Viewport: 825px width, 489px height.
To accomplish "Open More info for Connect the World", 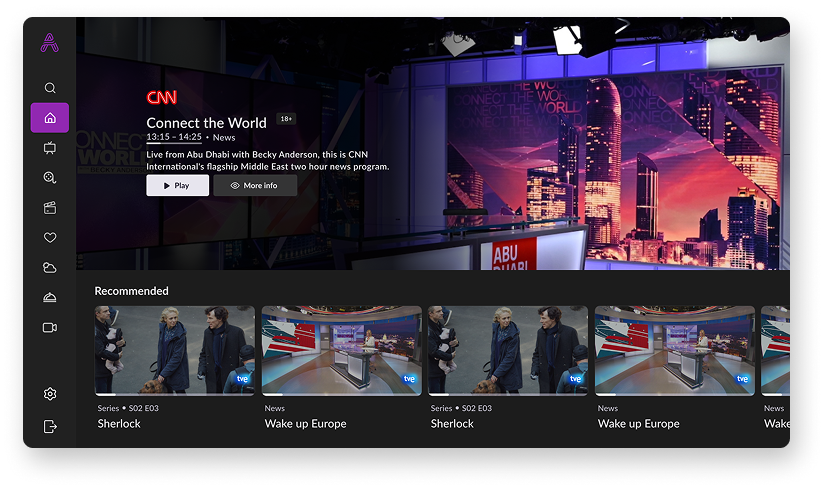I will coord(255,185).
